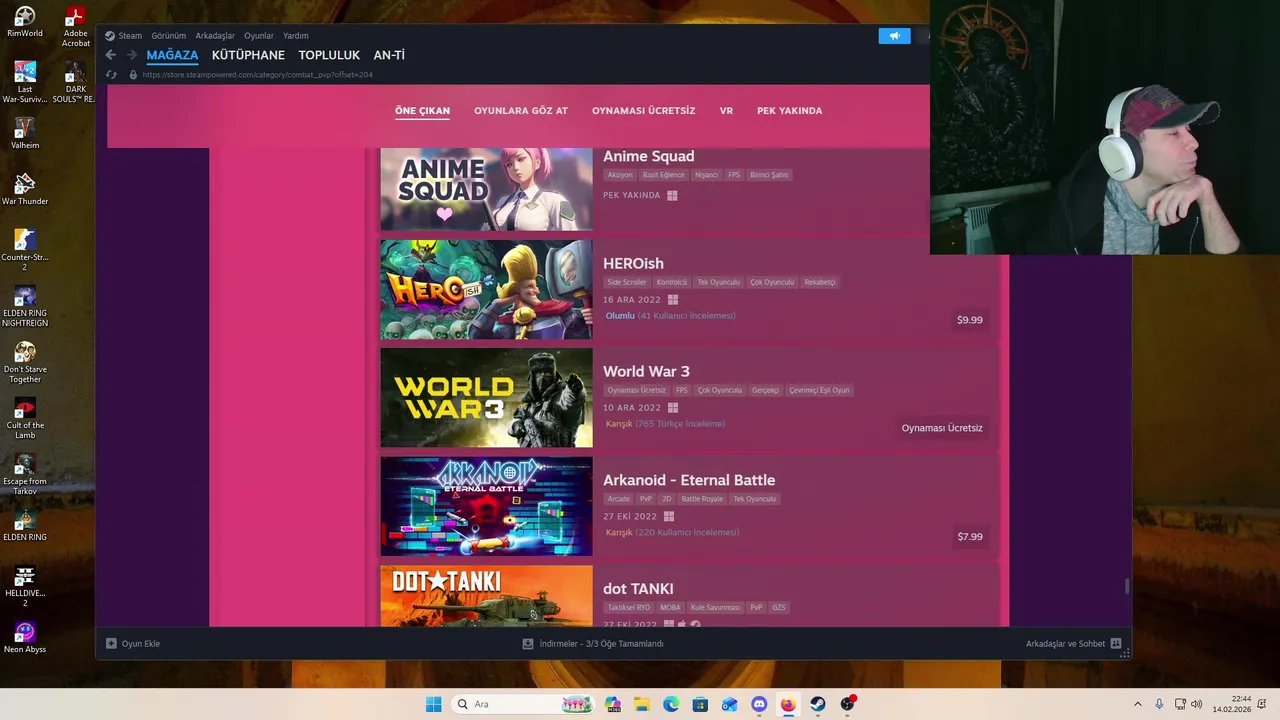Screen dimensions: 1280x720
Task: Switch to the MAĞAZA tab
Action: (172, 55)
